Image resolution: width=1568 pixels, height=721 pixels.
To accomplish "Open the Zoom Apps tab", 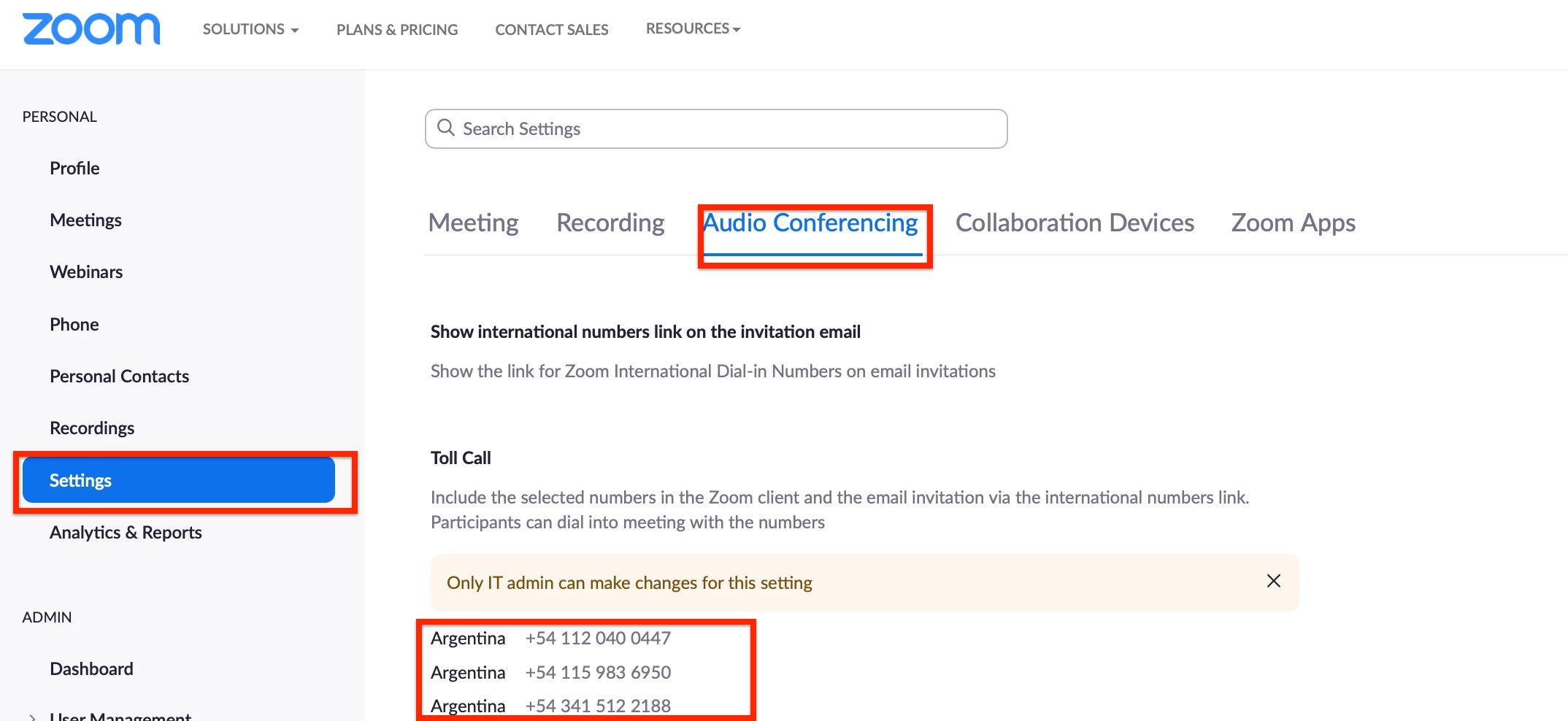I will 1293,223.
